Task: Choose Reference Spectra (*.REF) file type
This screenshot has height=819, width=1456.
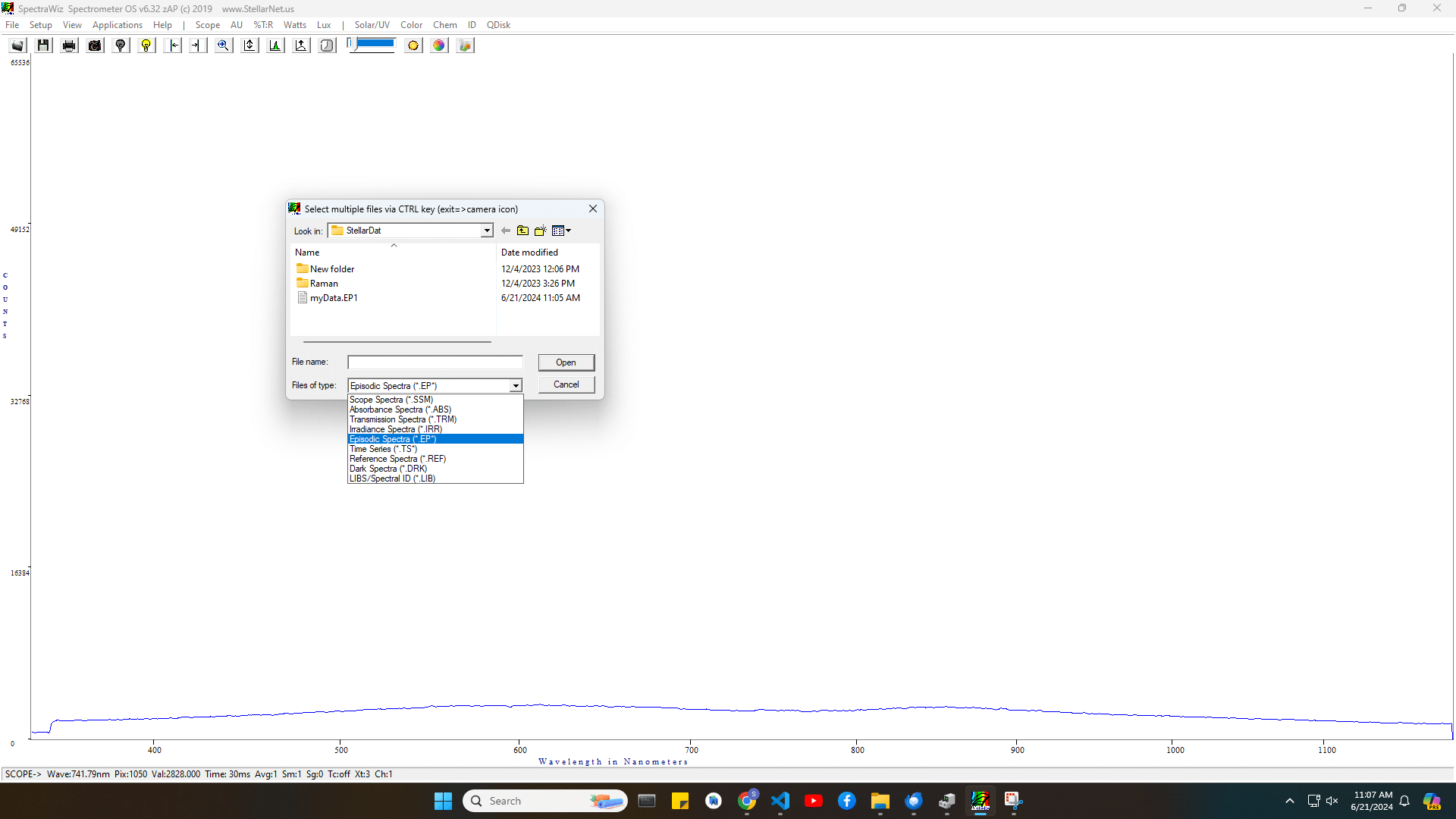Action: pos(435,459)
